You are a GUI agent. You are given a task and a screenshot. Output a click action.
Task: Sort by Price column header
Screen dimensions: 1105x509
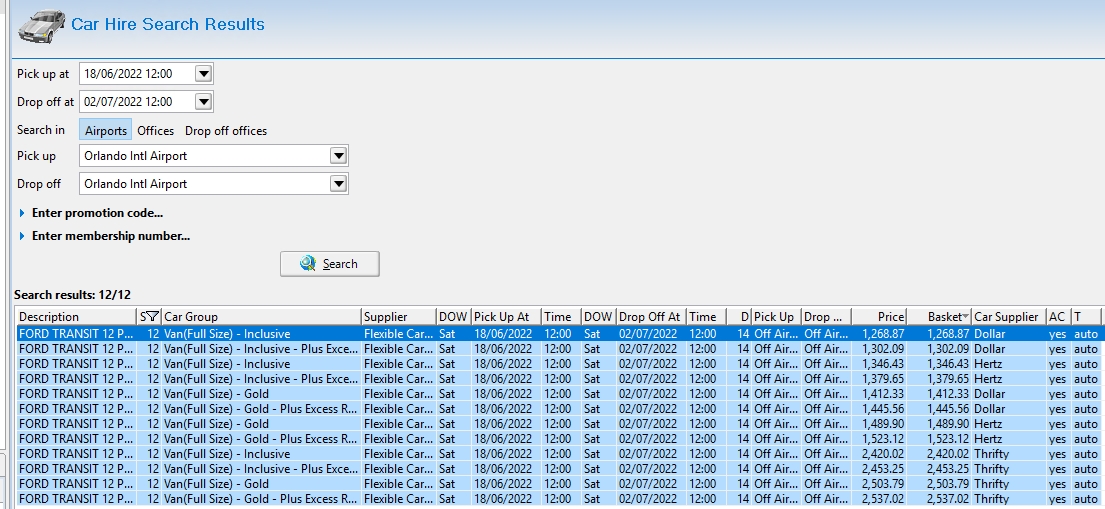tap(879, 317)
